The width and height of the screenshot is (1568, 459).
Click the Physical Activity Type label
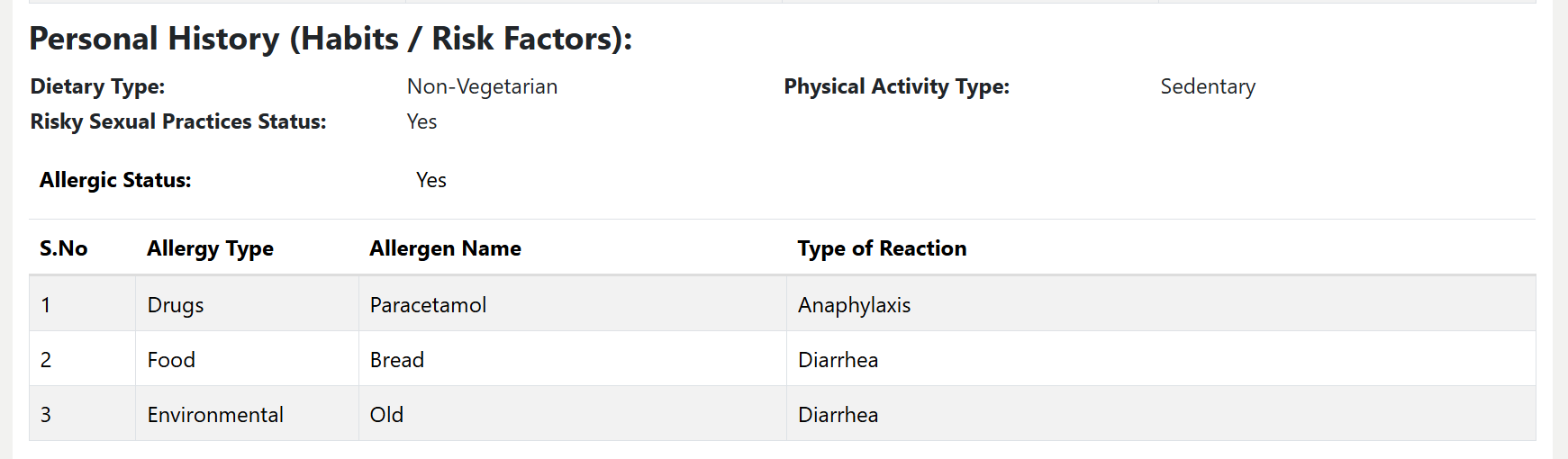[x=896, y=86]
